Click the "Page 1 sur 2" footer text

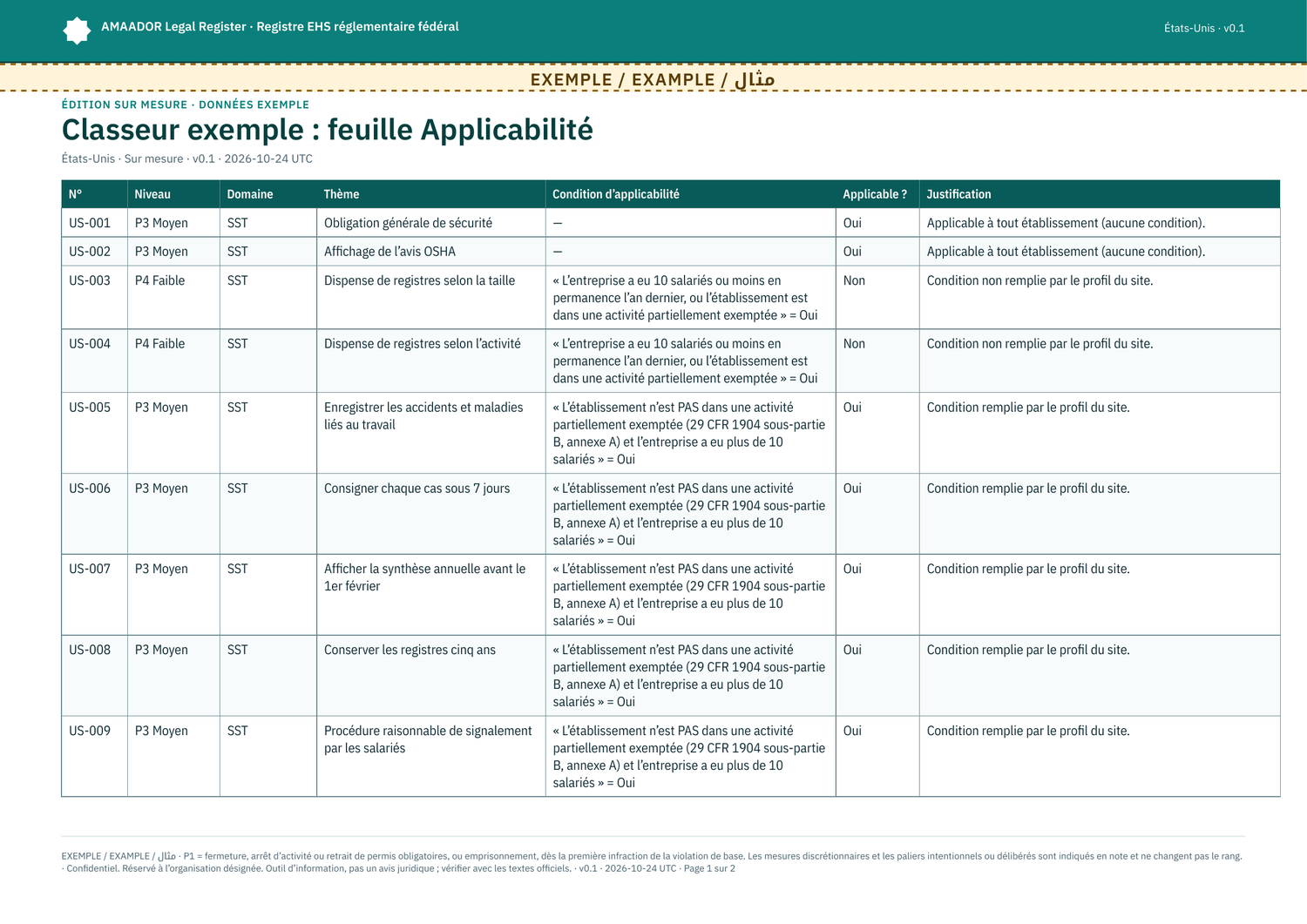point(709,868)
